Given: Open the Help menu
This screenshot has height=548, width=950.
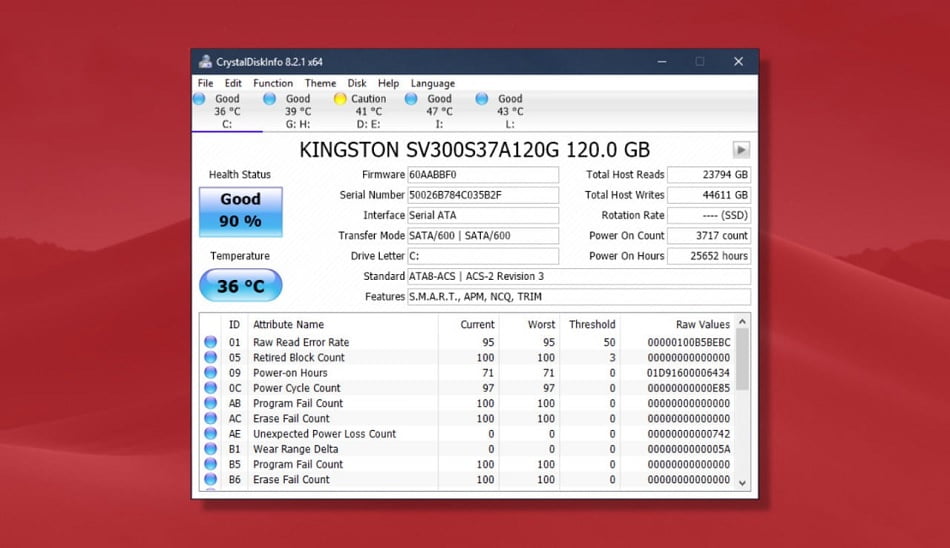Looking at the screenshot, I should (388, 83).
